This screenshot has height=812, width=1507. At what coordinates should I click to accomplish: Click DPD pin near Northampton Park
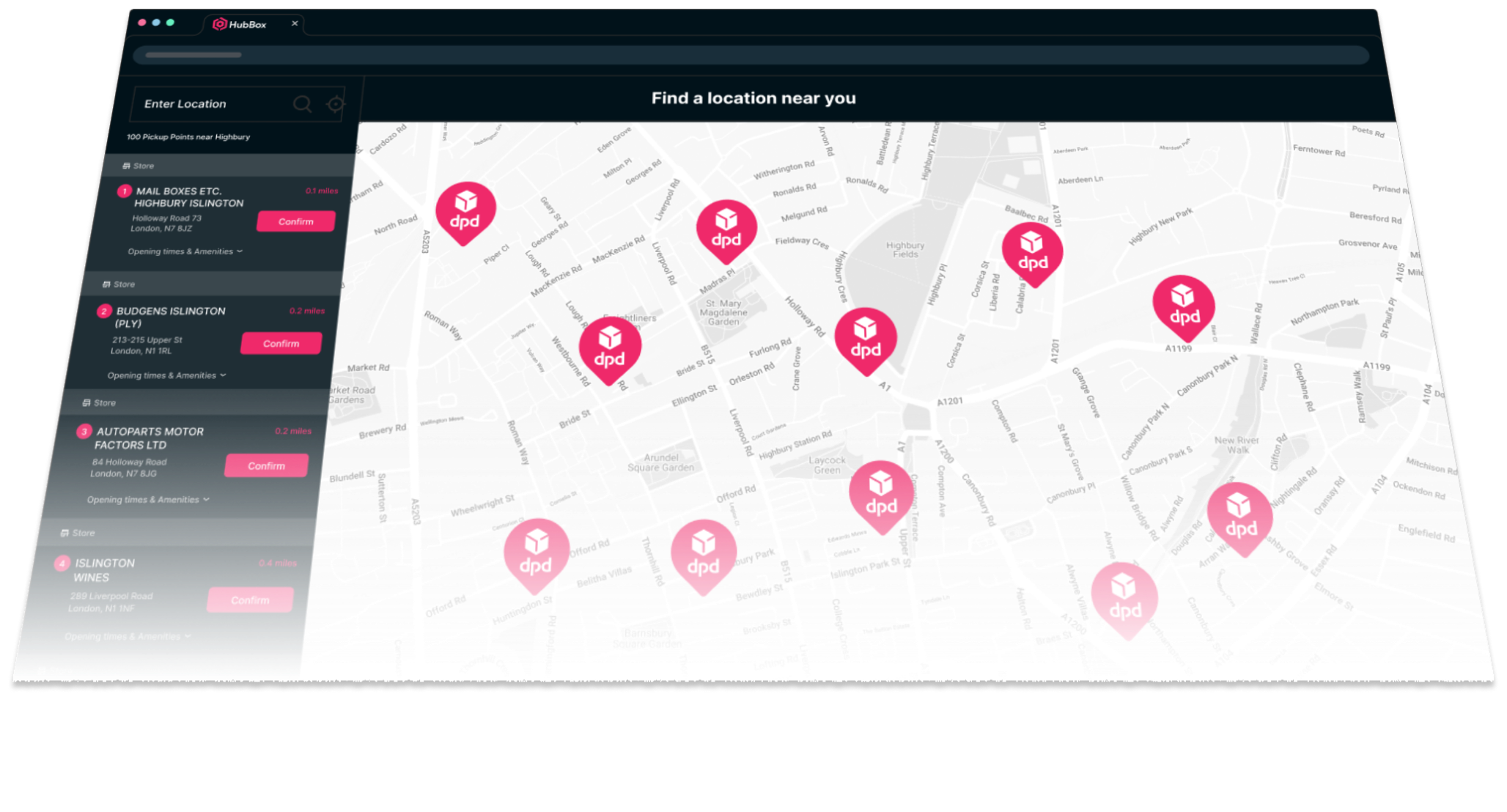1184,306
